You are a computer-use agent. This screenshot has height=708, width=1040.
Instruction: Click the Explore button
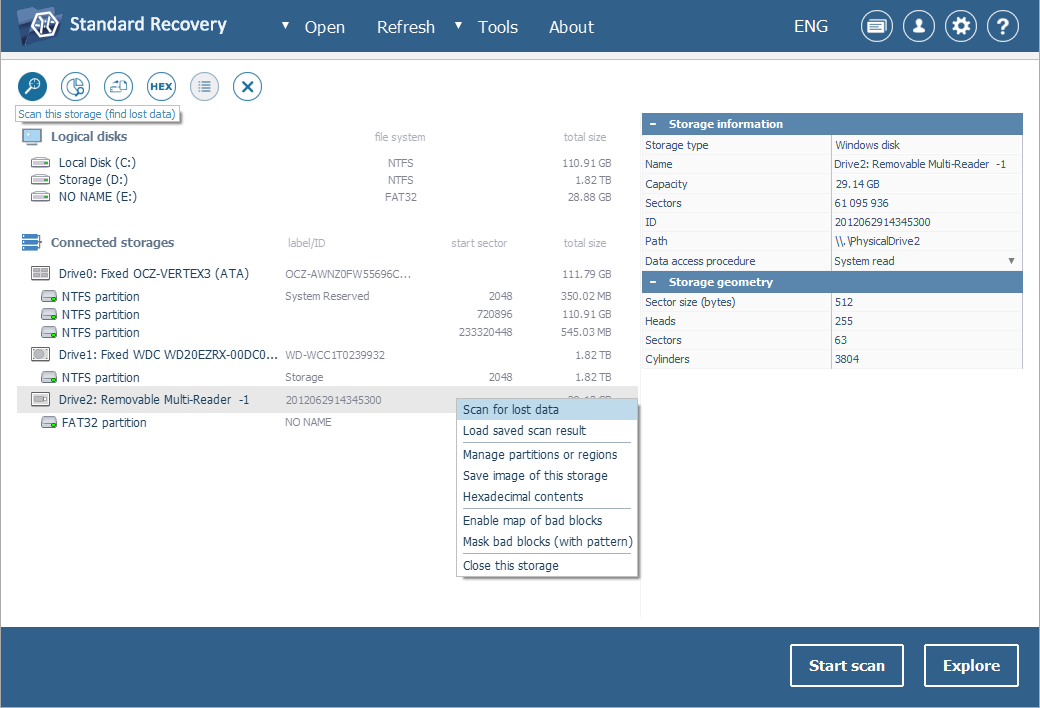point(970,665)
